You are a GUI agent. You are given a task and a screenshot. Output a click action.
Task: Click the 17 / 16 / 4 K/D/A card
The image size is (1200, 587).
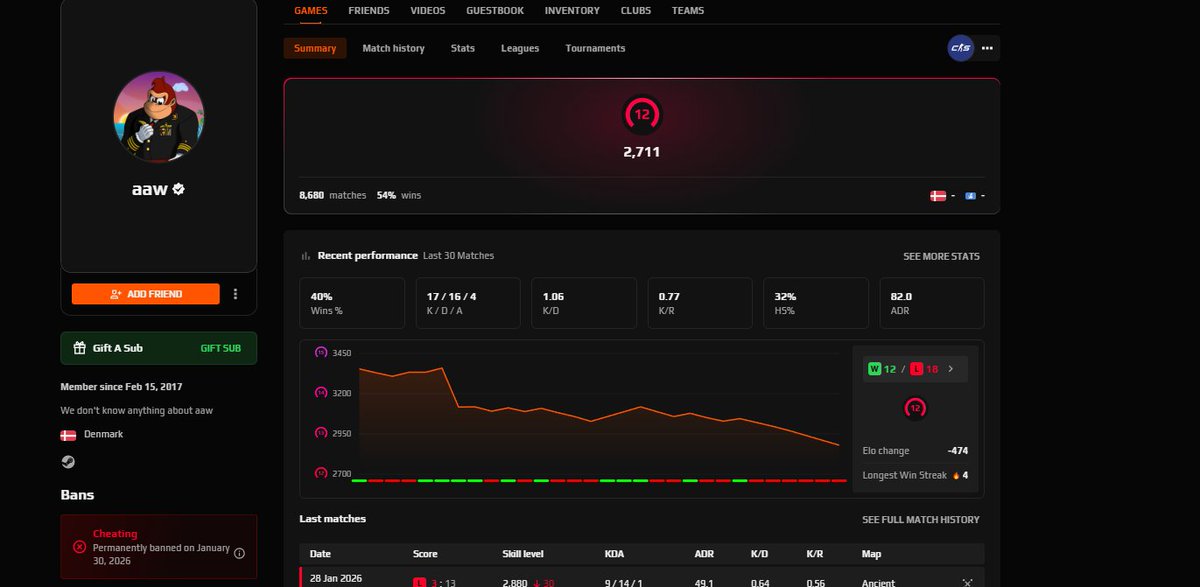[468, 303]
